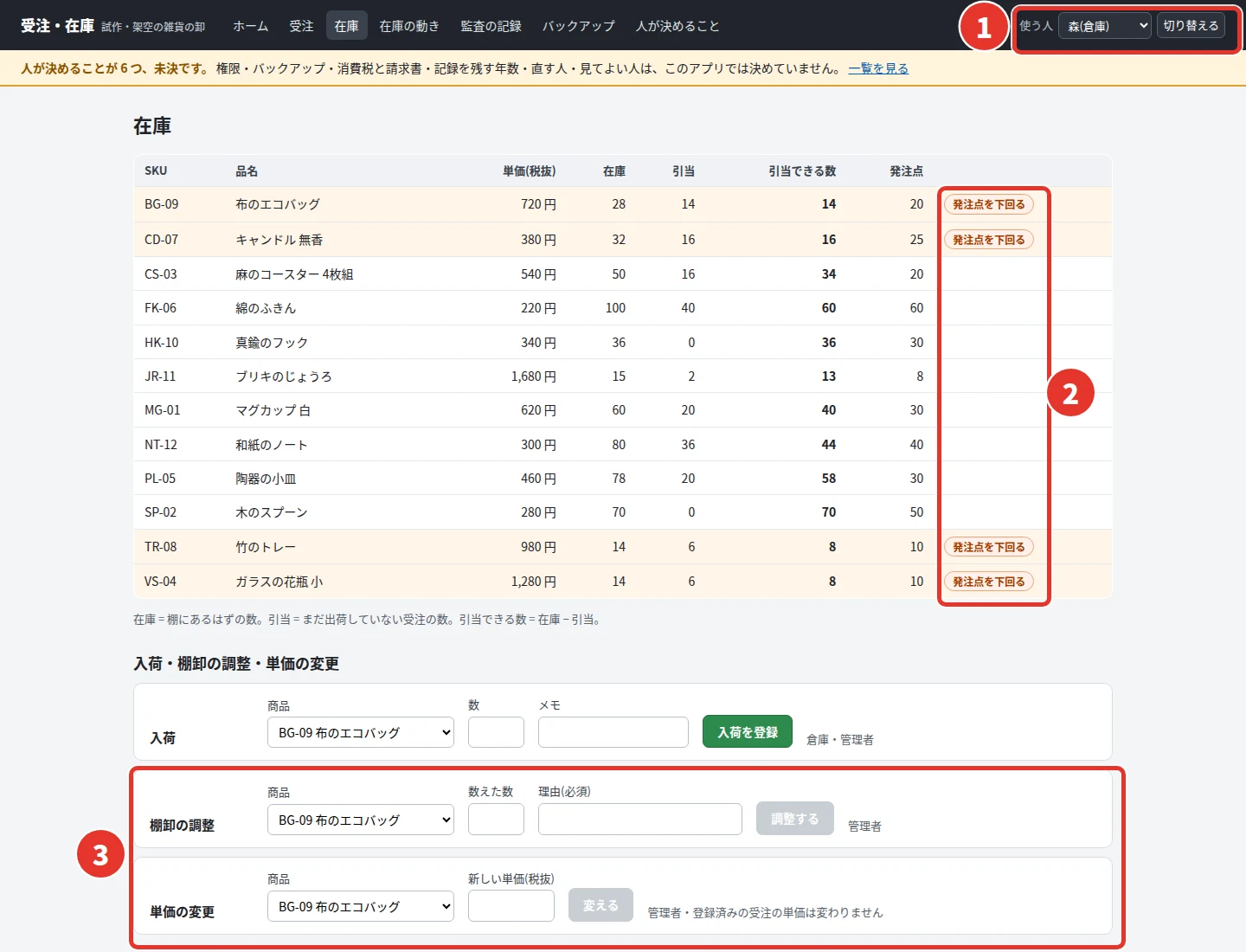Click the product name 綿のふきん
Image resolution: width=1246 pixels, height=952 pixels.
(266, 308)
